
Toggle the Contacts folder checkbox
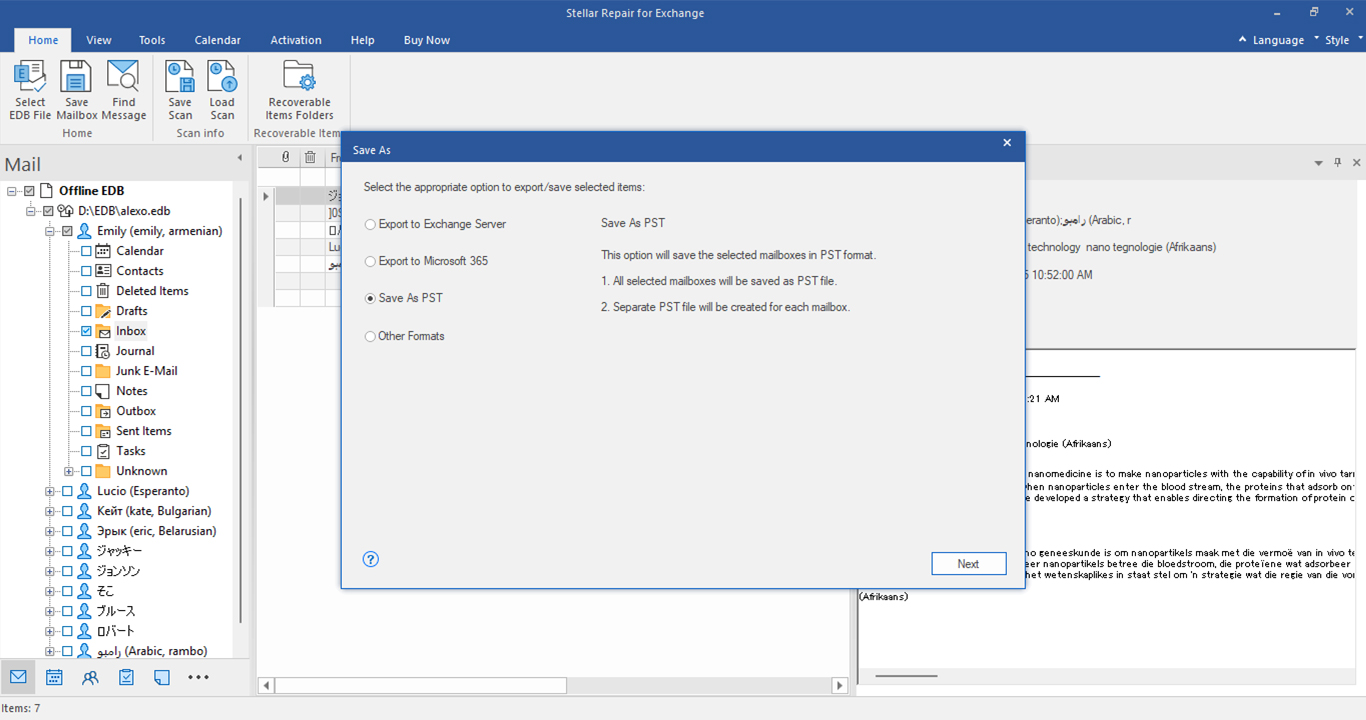point(86,271)
